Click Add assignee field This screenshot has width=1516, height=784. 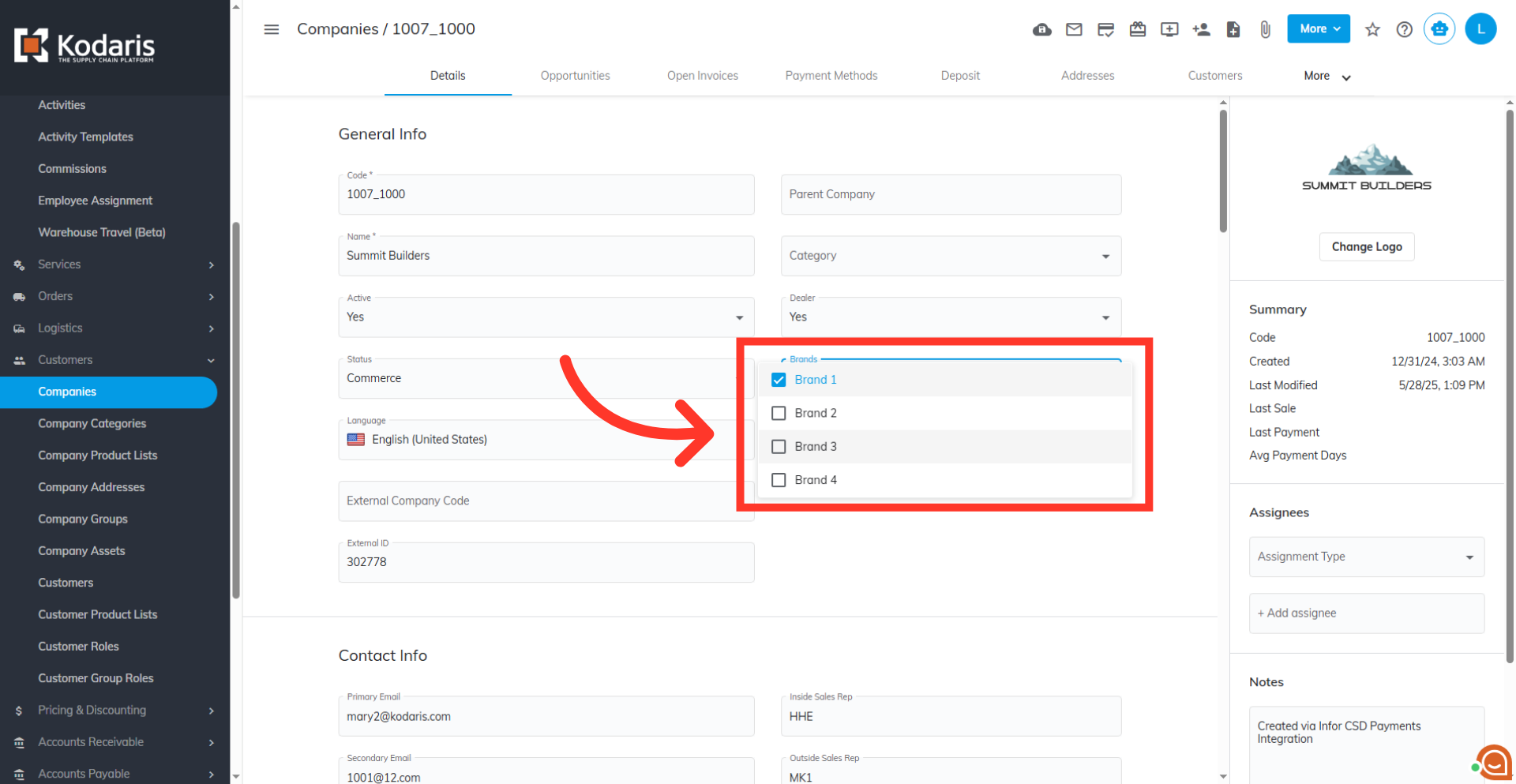(x=1366, y=613)
